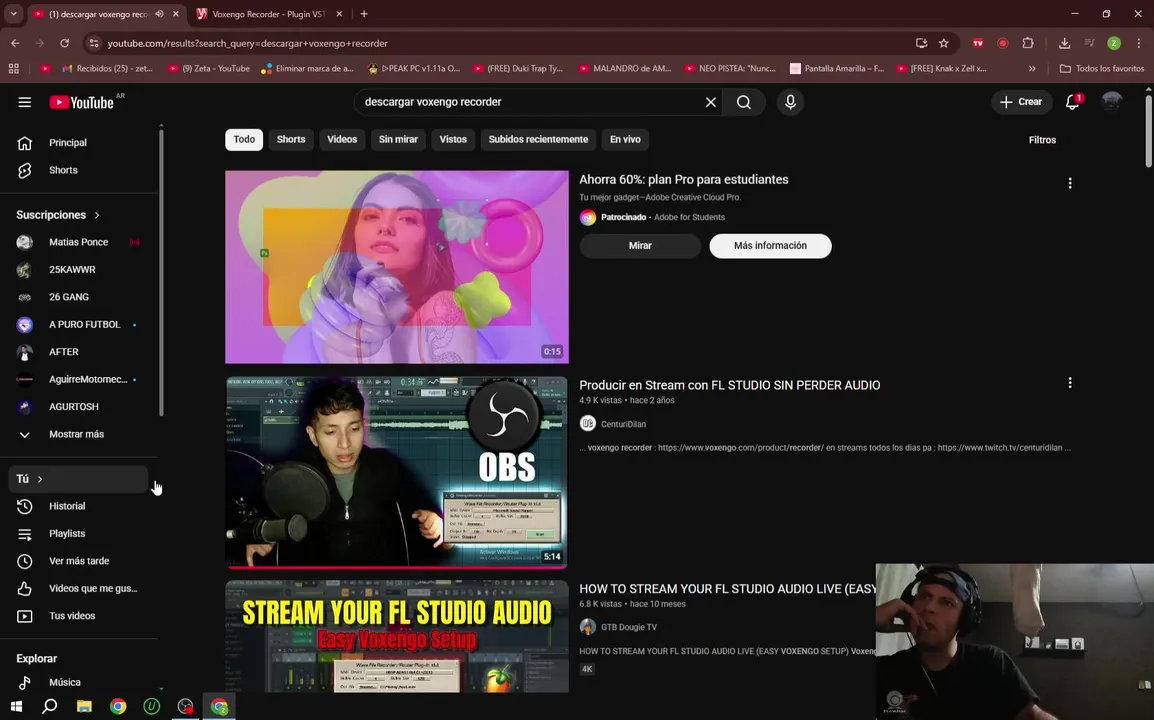Click the CenturiDilan channel avatar
Image resolution: width=1154 pixels, height=720 pixels.
tap(587, 423)
